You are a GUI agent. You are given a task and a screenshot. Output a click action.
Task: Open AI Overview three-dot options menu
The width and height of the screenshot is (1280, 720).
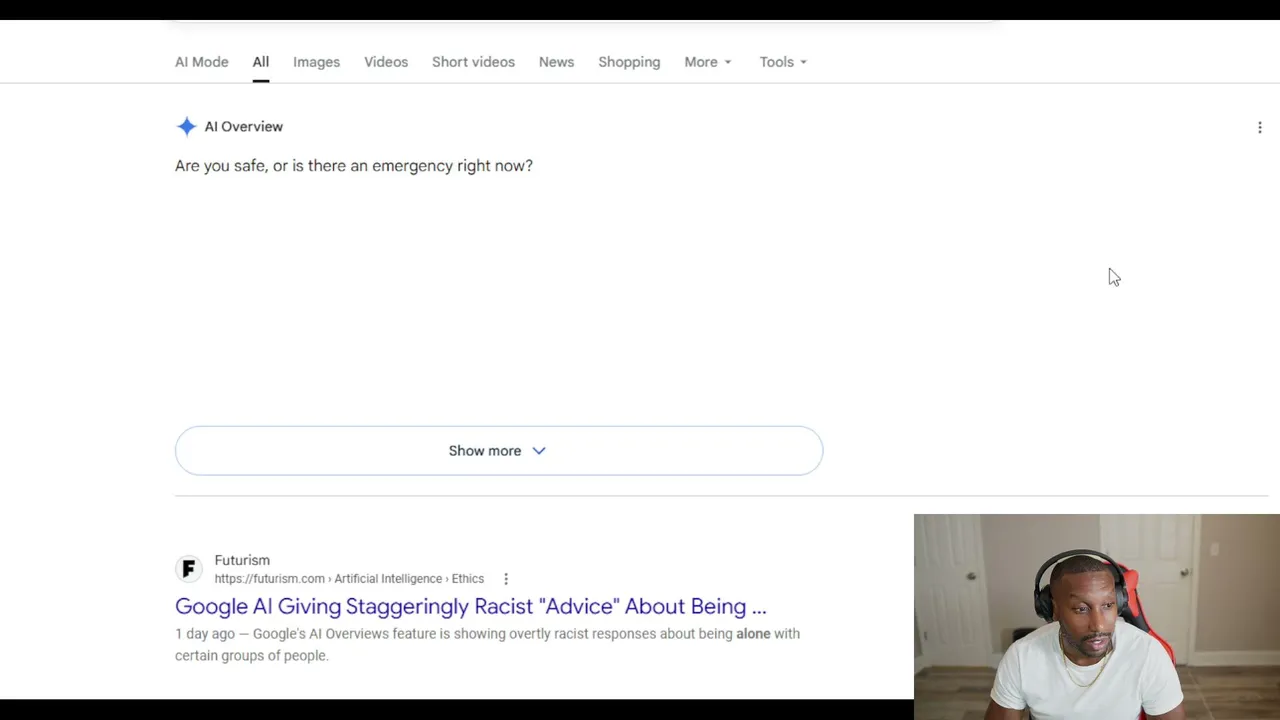point(1259,127)
